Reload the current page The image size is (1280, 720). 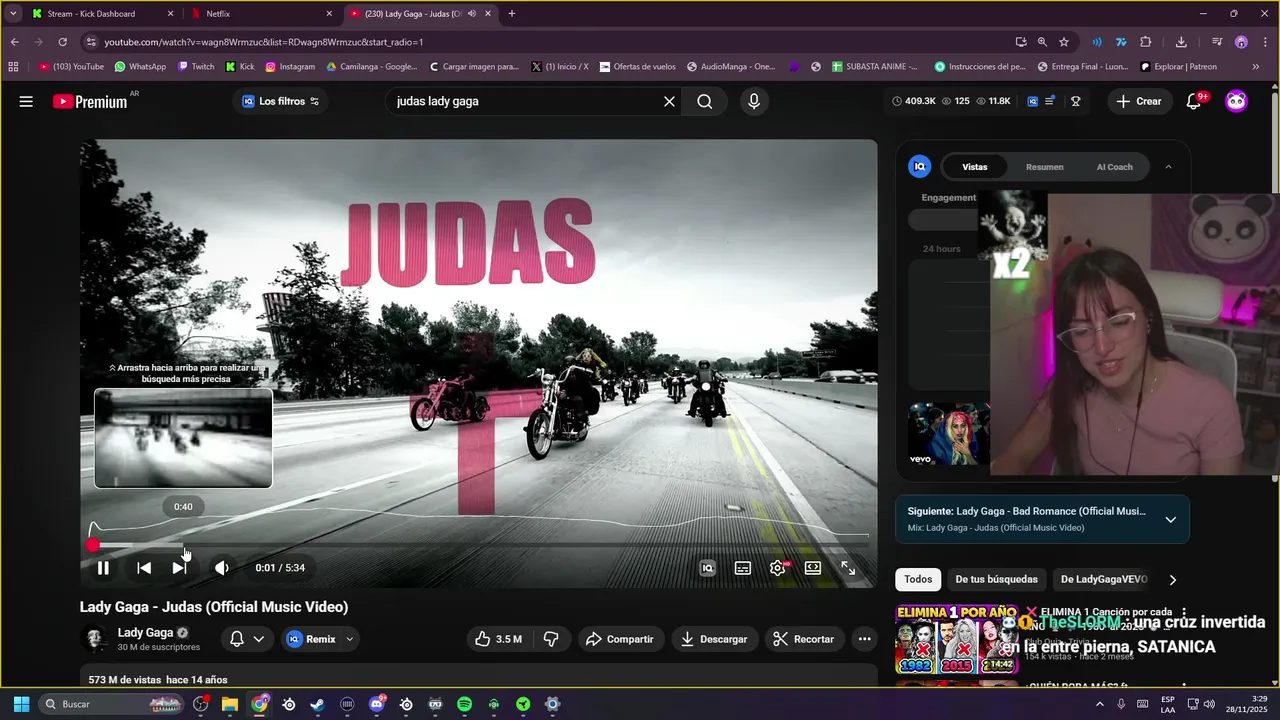(62, 42)
